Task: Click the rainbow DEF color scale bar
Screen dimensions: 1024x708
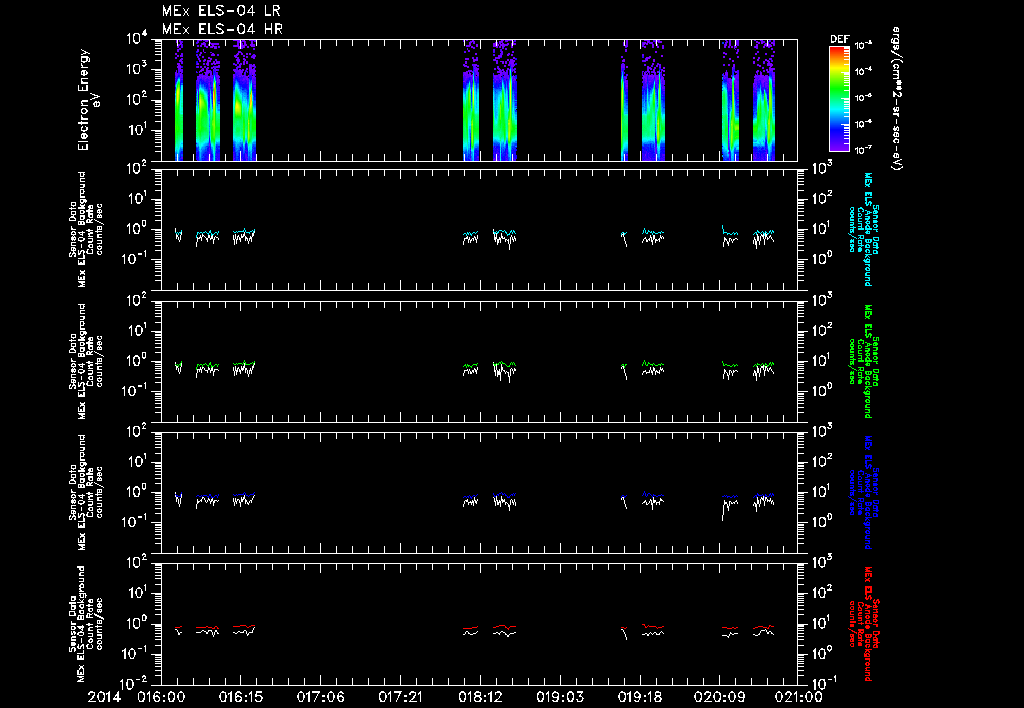Action: 839,99
